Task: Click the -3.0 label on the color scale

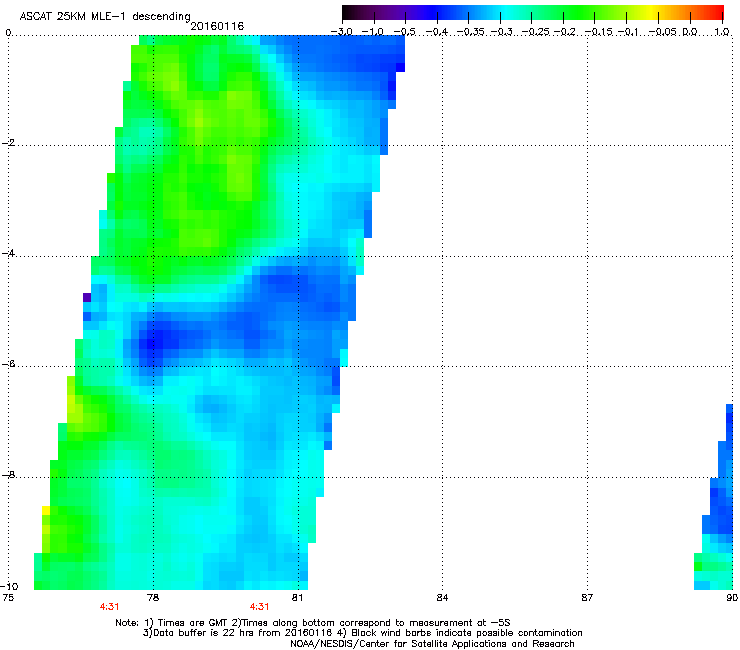Action: 341,32
